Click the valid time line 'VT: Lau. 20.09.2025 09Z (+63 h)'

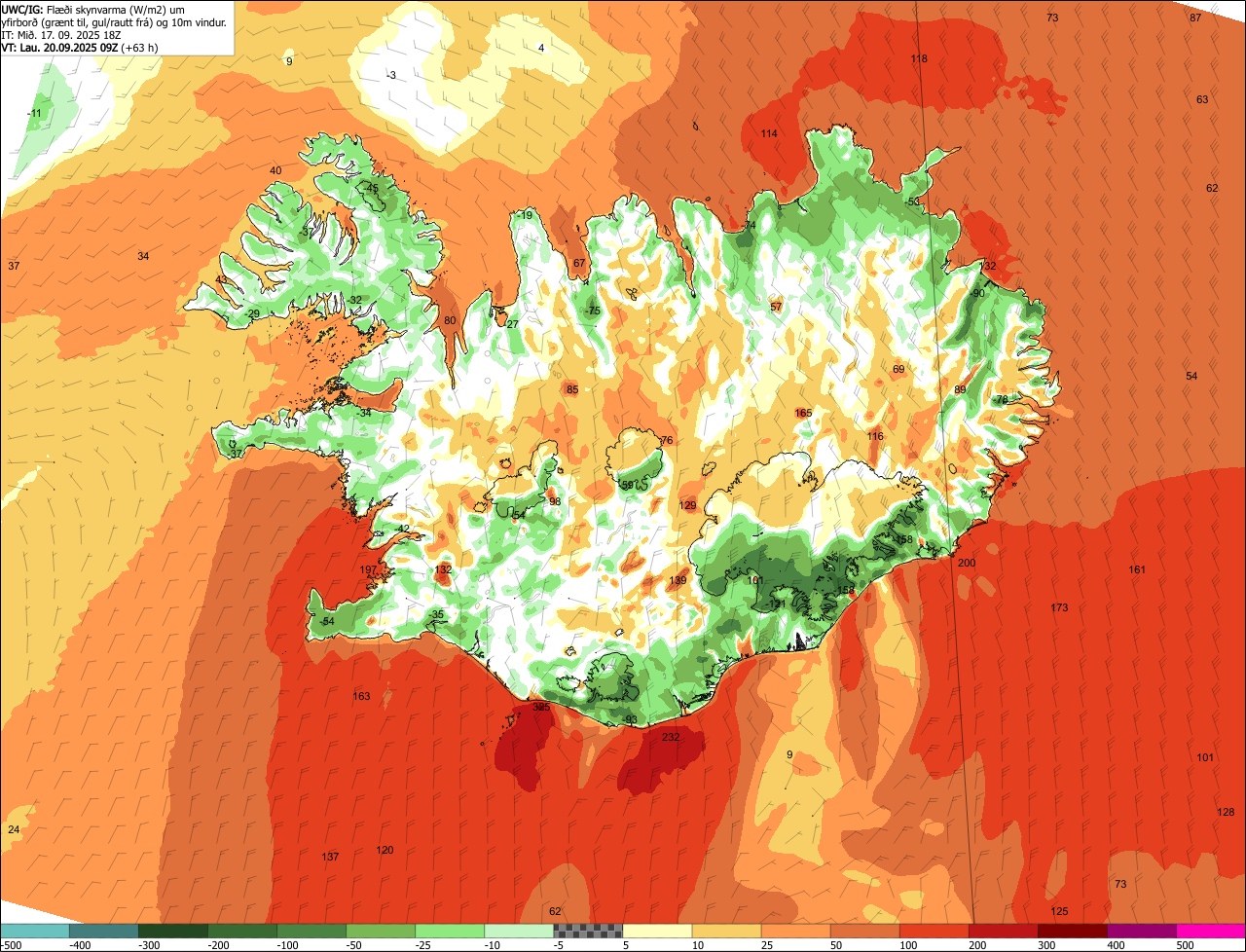(x=80, y=47)
